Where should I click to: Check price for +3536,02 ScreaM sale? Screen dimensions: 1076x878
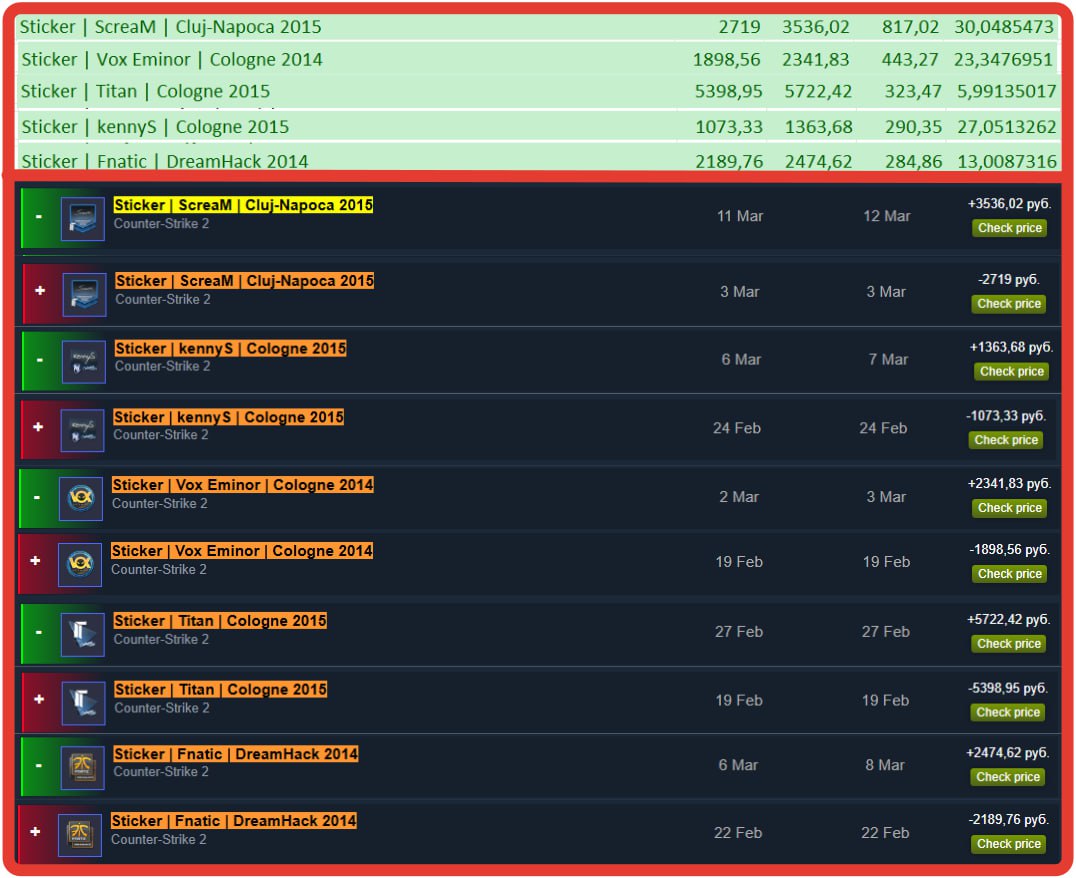(1009, 228)
